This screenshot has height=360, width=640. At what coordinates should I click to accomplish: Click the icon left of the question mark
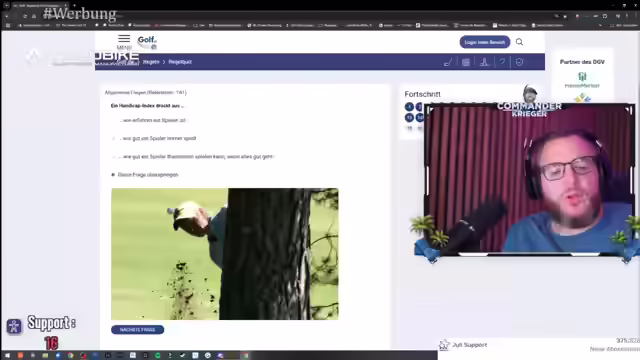[484, 62]
